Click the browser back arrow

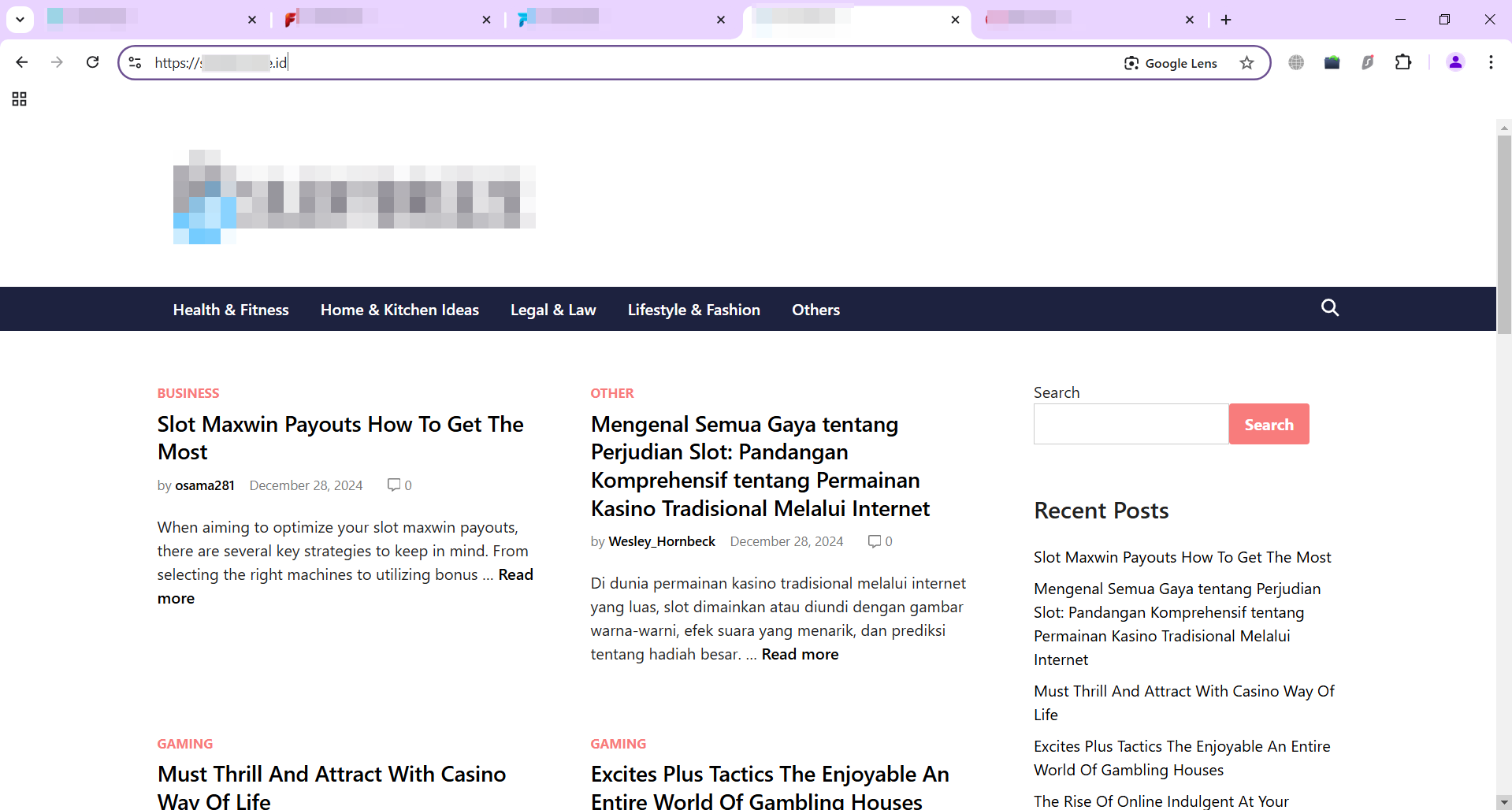(22, 62)
